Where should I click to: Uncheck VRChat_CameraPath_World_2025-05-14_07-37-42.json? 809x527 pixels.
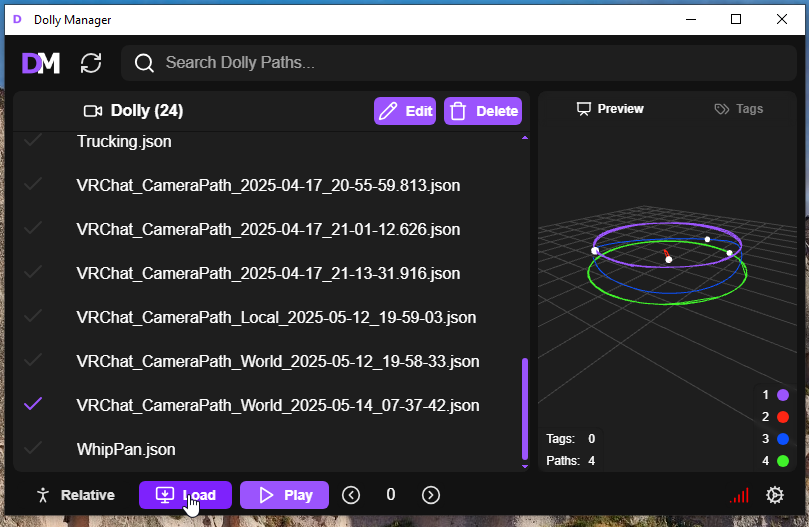click(x=33, y=405)
